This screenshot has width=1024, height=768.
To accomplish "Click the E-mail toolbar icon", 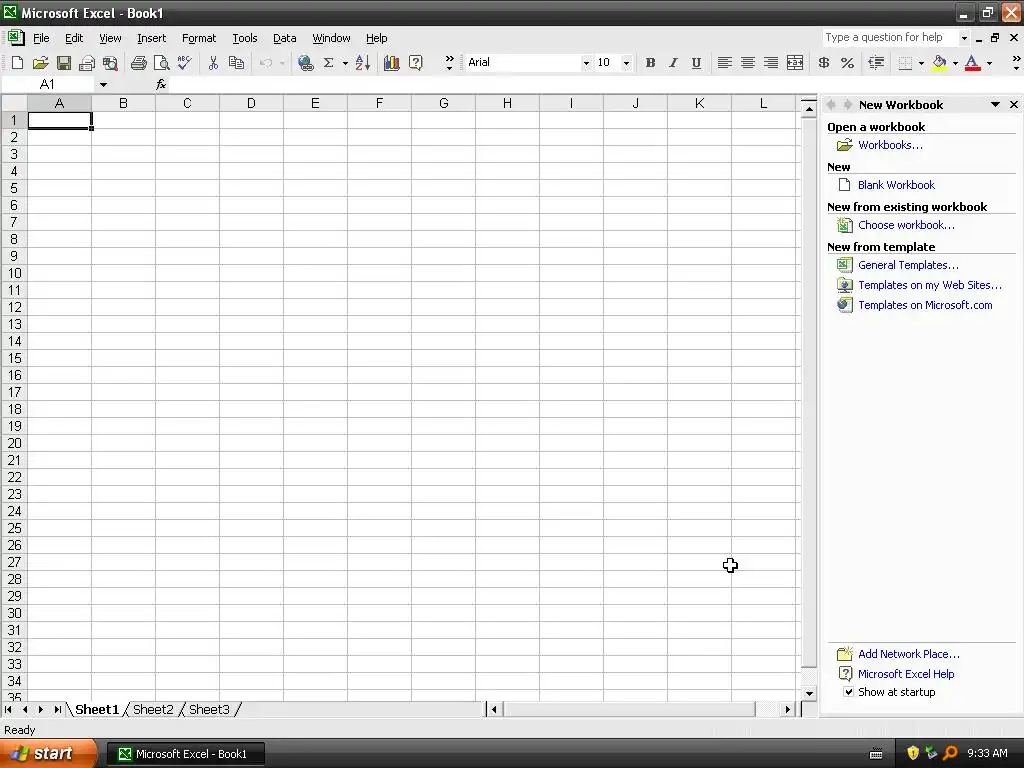I will coord(86,63).
